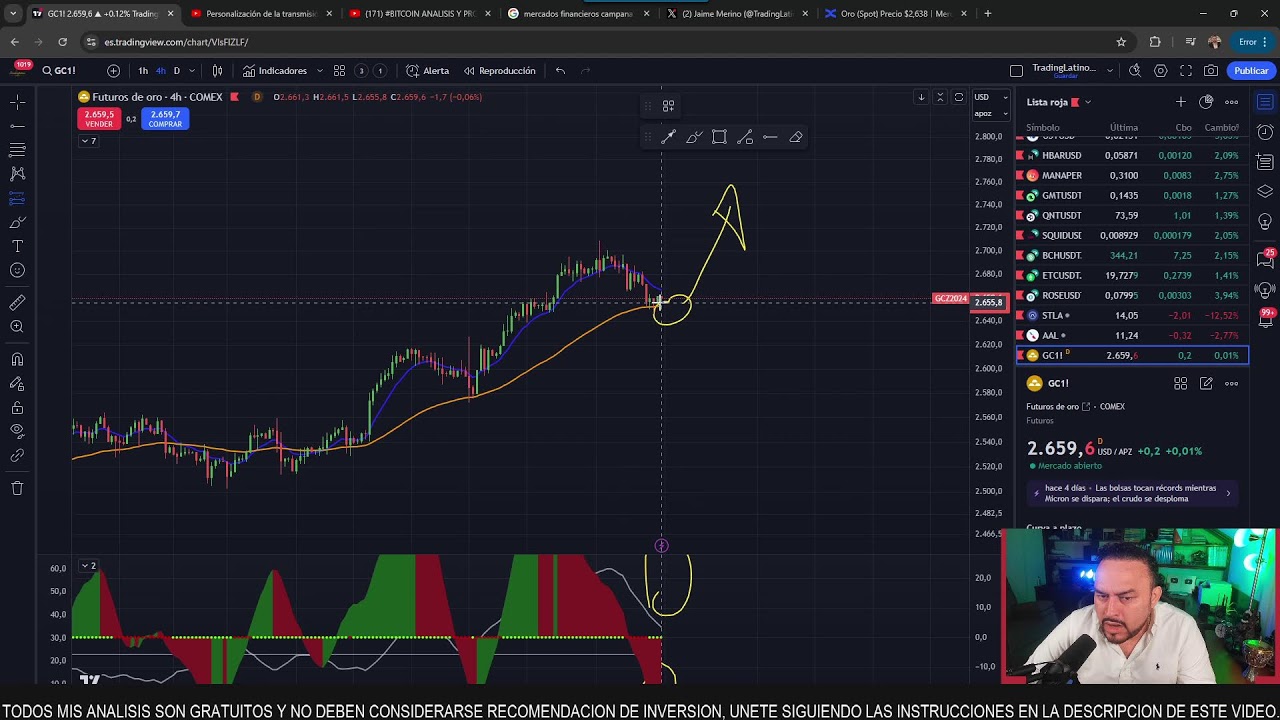1280x720 pixels.
Task: Sort watchlist by Última column
Action: pos(1123,128)
